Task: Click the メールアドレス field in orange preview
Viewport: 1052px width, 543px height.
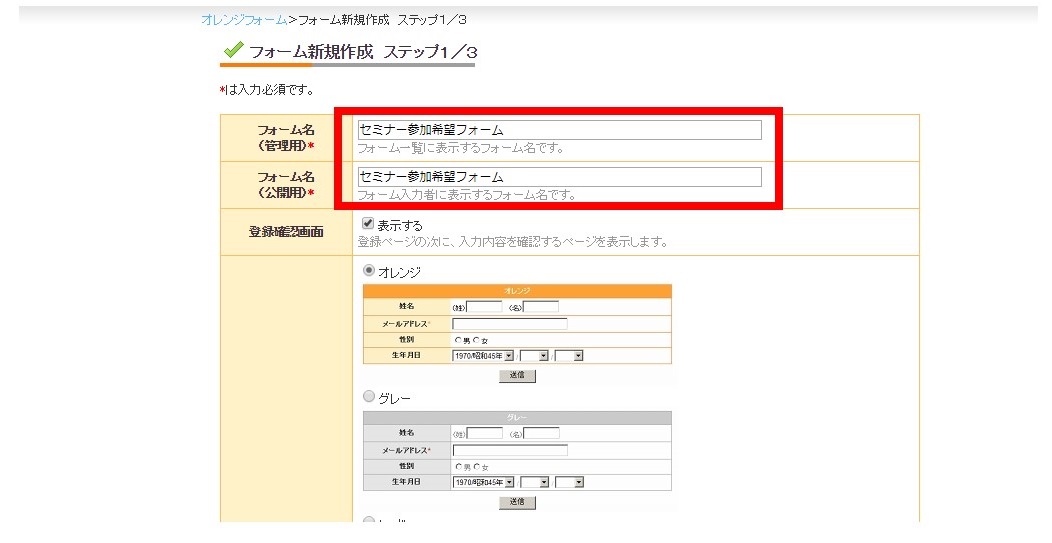Action: click(x=509, y=324)
